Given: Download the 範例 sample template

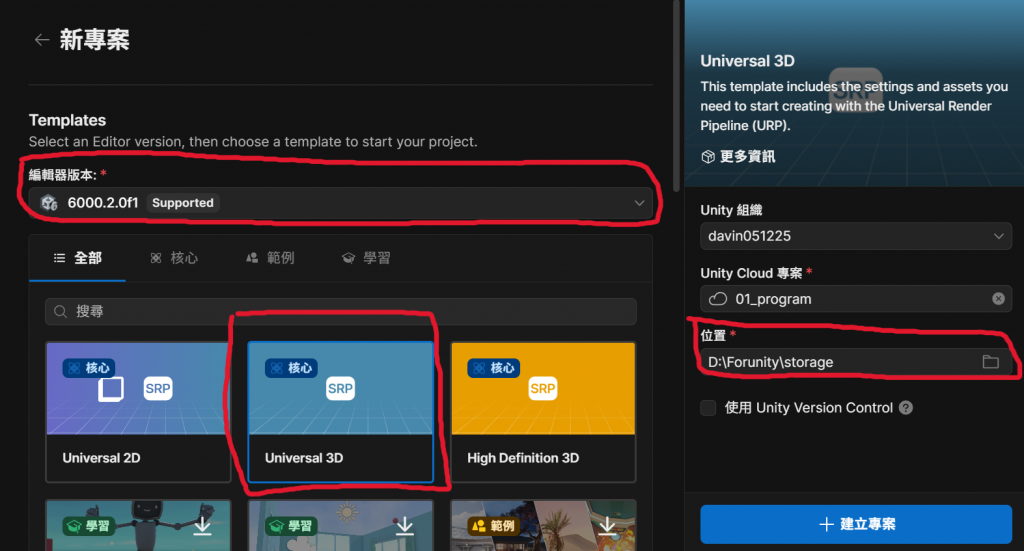Looking at the screenshot, I should point(607,525).
